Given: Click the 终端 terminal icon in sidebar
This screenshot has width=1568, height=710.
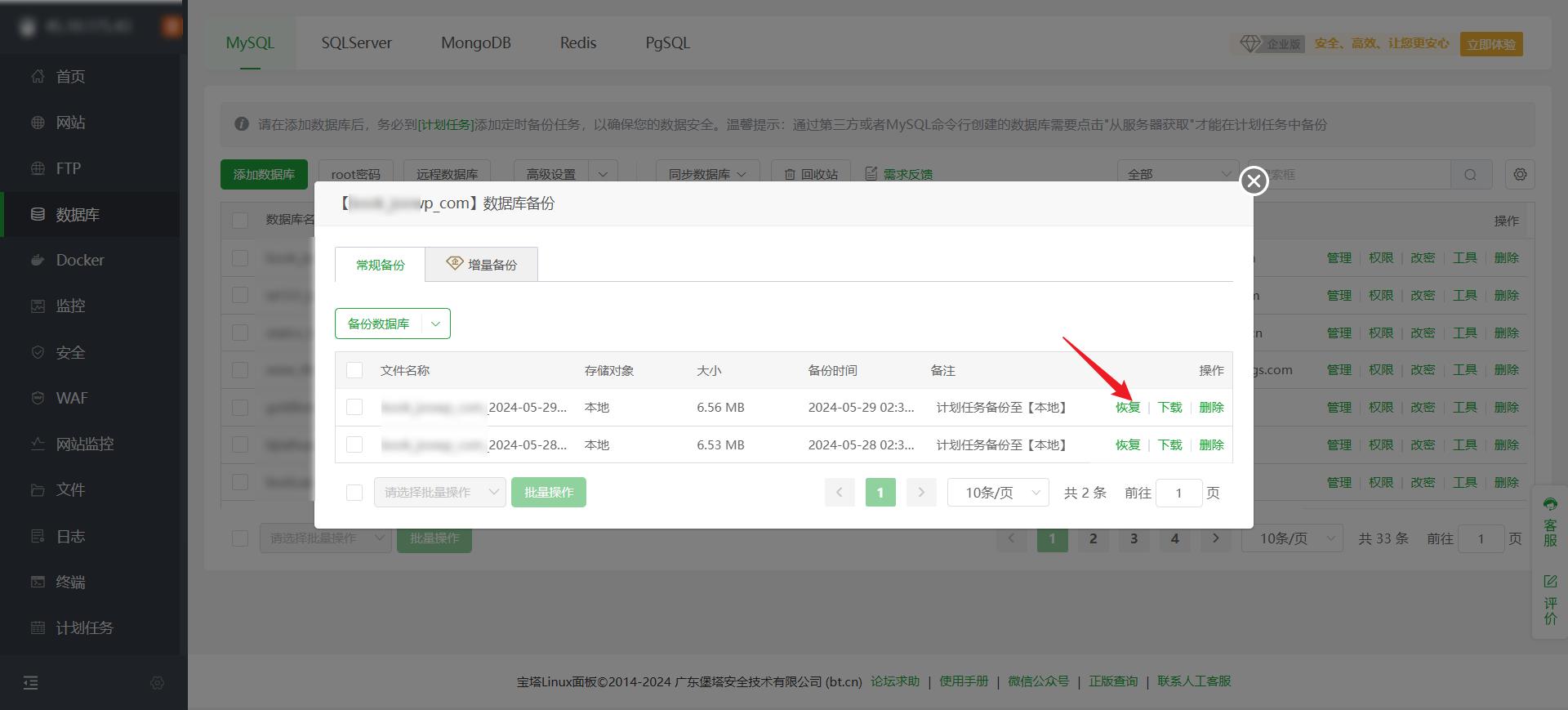Looking at the screenshot, I should pyautogui.click(x=38, y=582).
